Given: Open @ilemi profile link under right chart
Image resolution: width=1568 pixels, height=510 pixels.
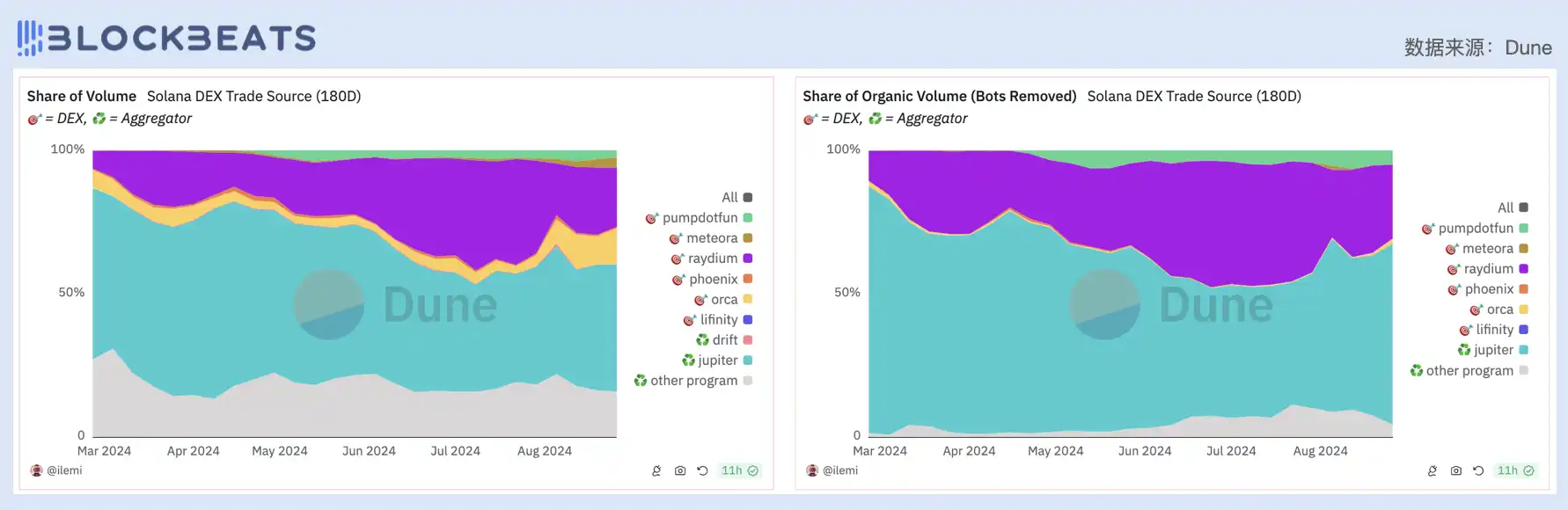Looking at the screenshot, I should pyautogui.click(x=839, y=471).
